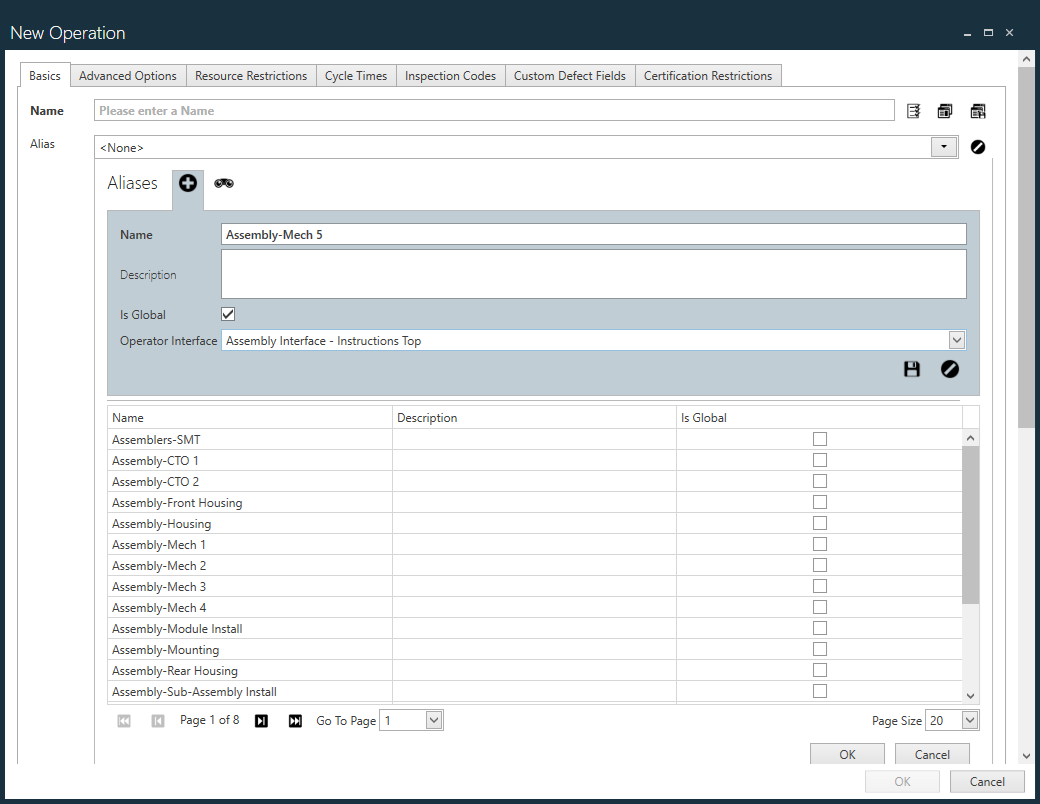Click the empty Name input field
The height and width of the screenshot is (804, 1040).
pyautogui.click(x=494, y=110)
